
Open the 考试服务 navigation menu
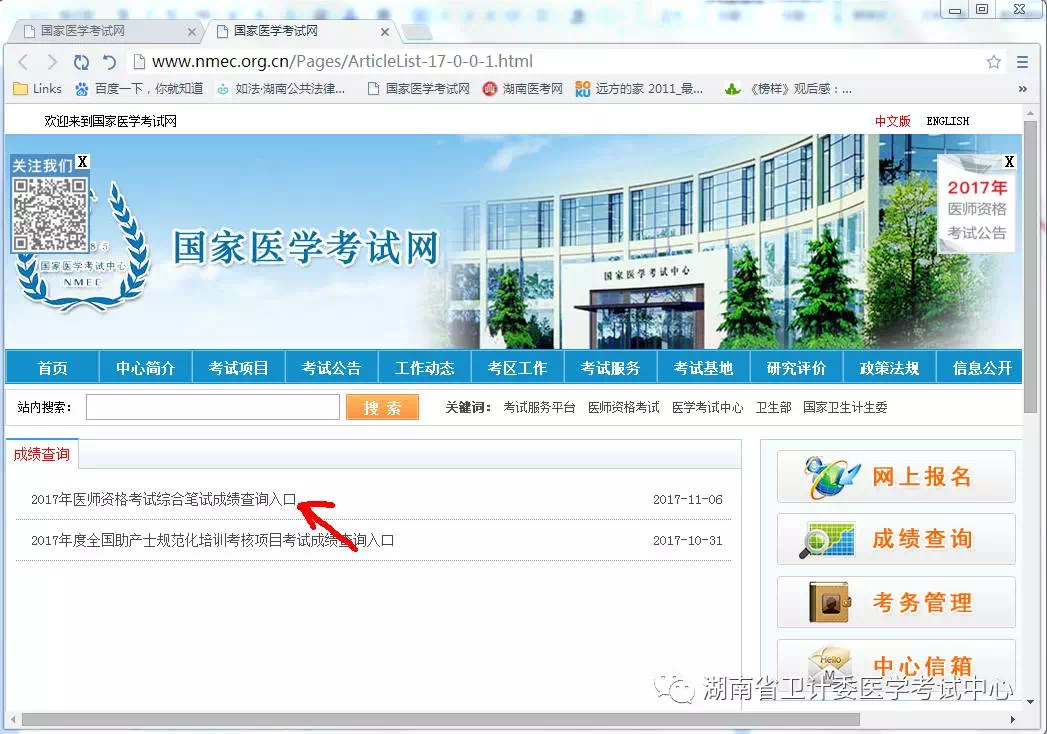coord(610,368)
